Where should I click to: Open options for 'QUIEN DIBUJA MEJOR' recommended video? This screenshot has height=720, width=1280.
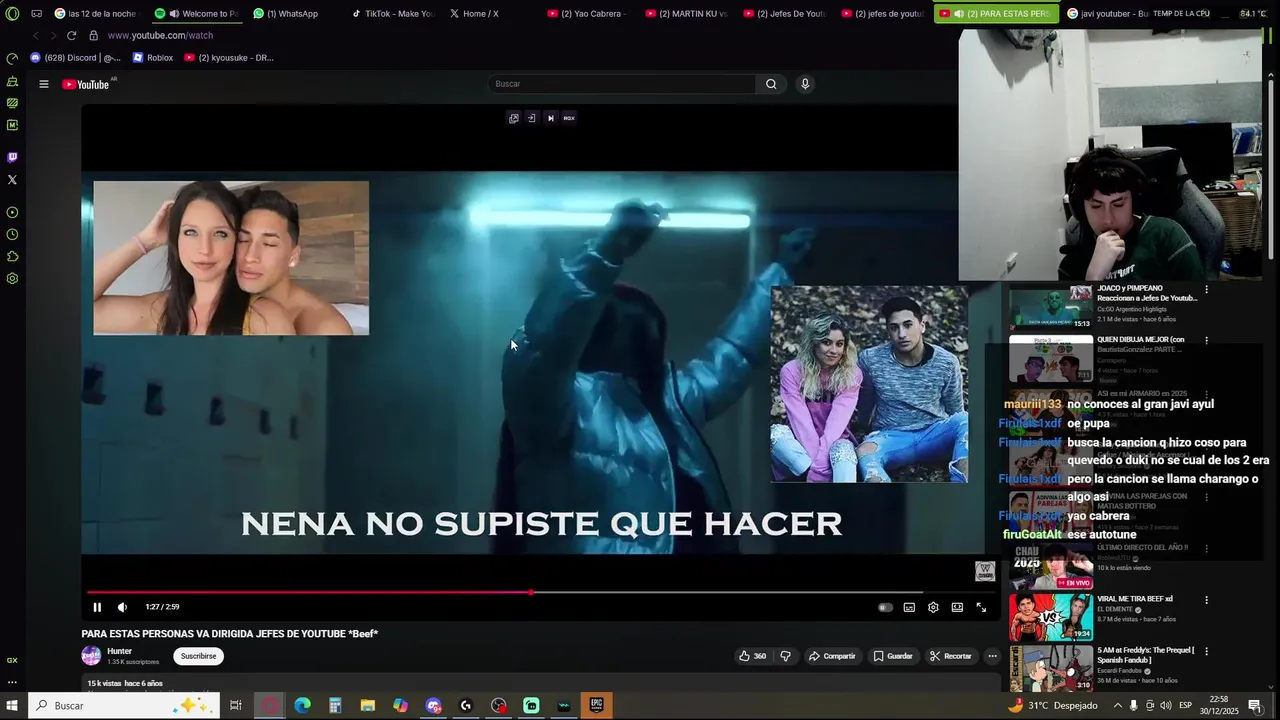pos(1206,341)
